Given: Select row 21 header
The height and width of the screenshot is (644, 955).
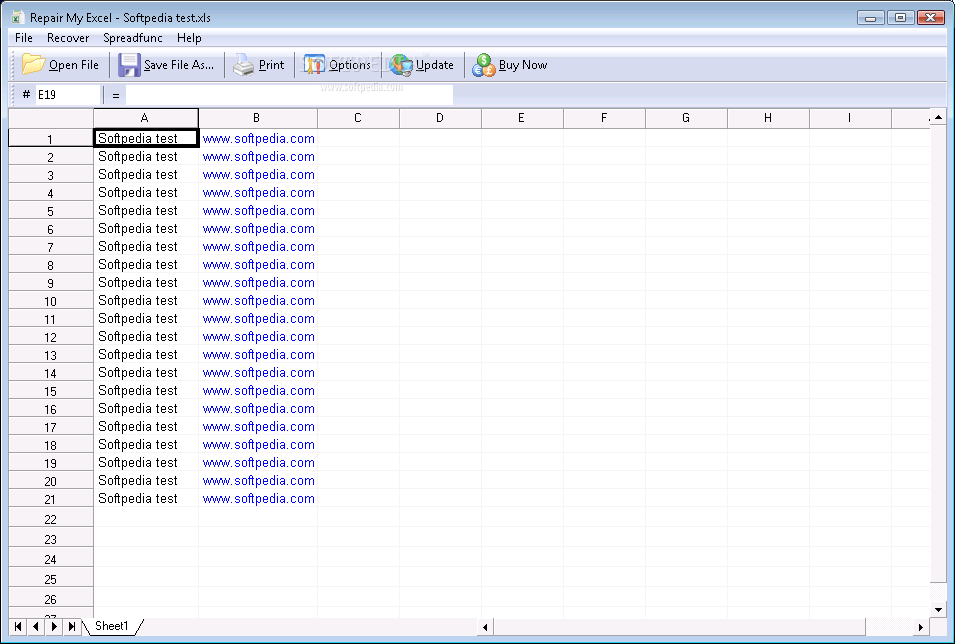Looking at the screenshot, I should click(x=51, y=499).
